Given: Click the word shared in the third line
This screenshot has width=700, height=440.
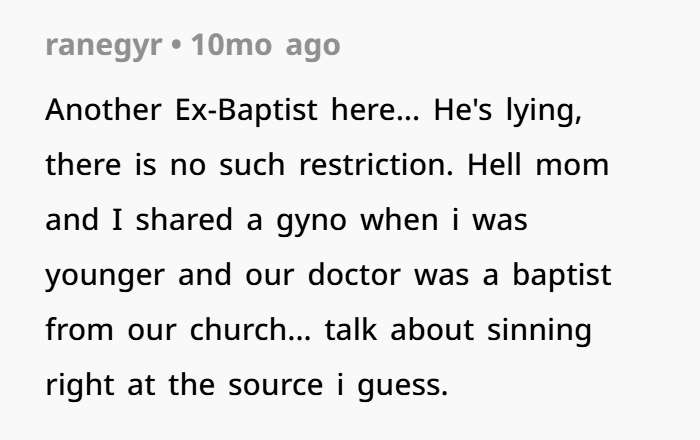Looking at the screenshot, I should coord(184,220).
